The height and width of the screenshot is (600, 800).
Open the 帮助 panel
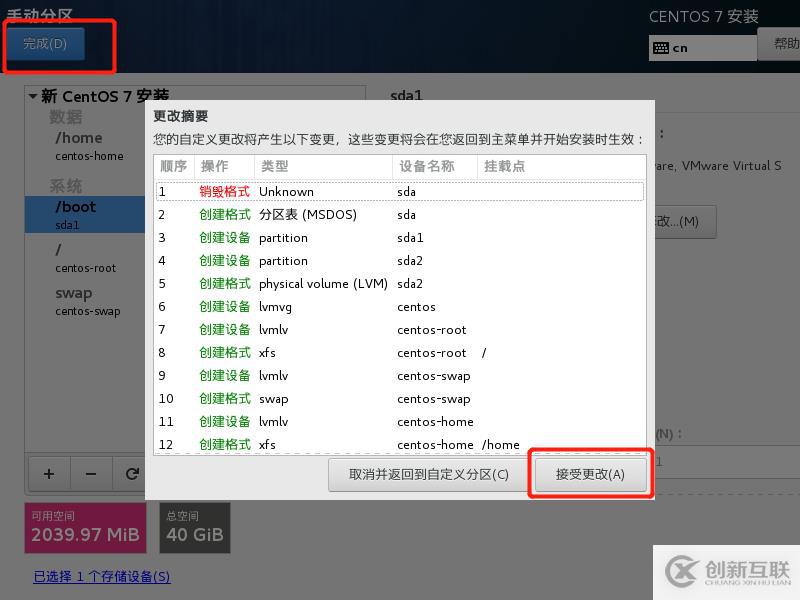click(784, 47)
